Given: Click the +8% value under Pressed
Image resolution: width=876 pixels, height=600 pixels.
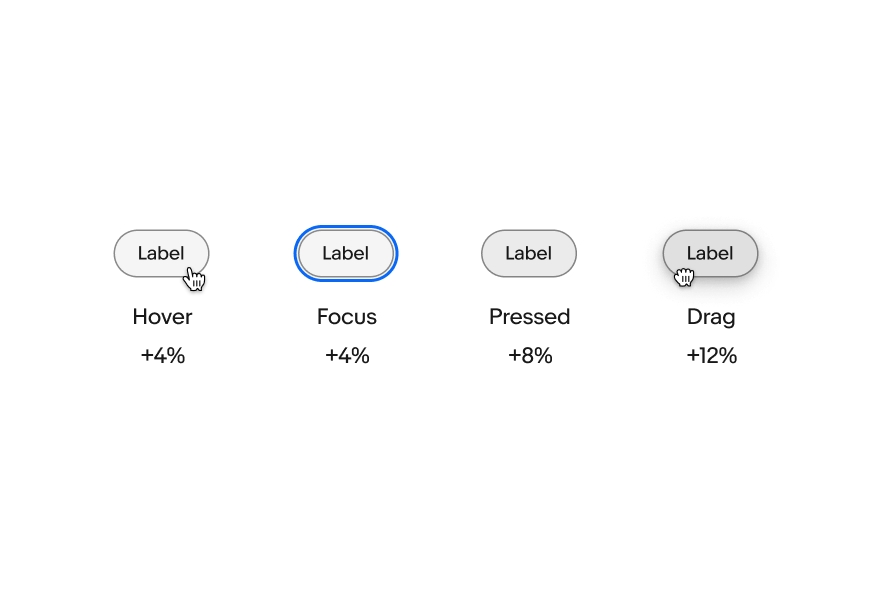Looking at the screenshot, I should [x=529, y=355].
